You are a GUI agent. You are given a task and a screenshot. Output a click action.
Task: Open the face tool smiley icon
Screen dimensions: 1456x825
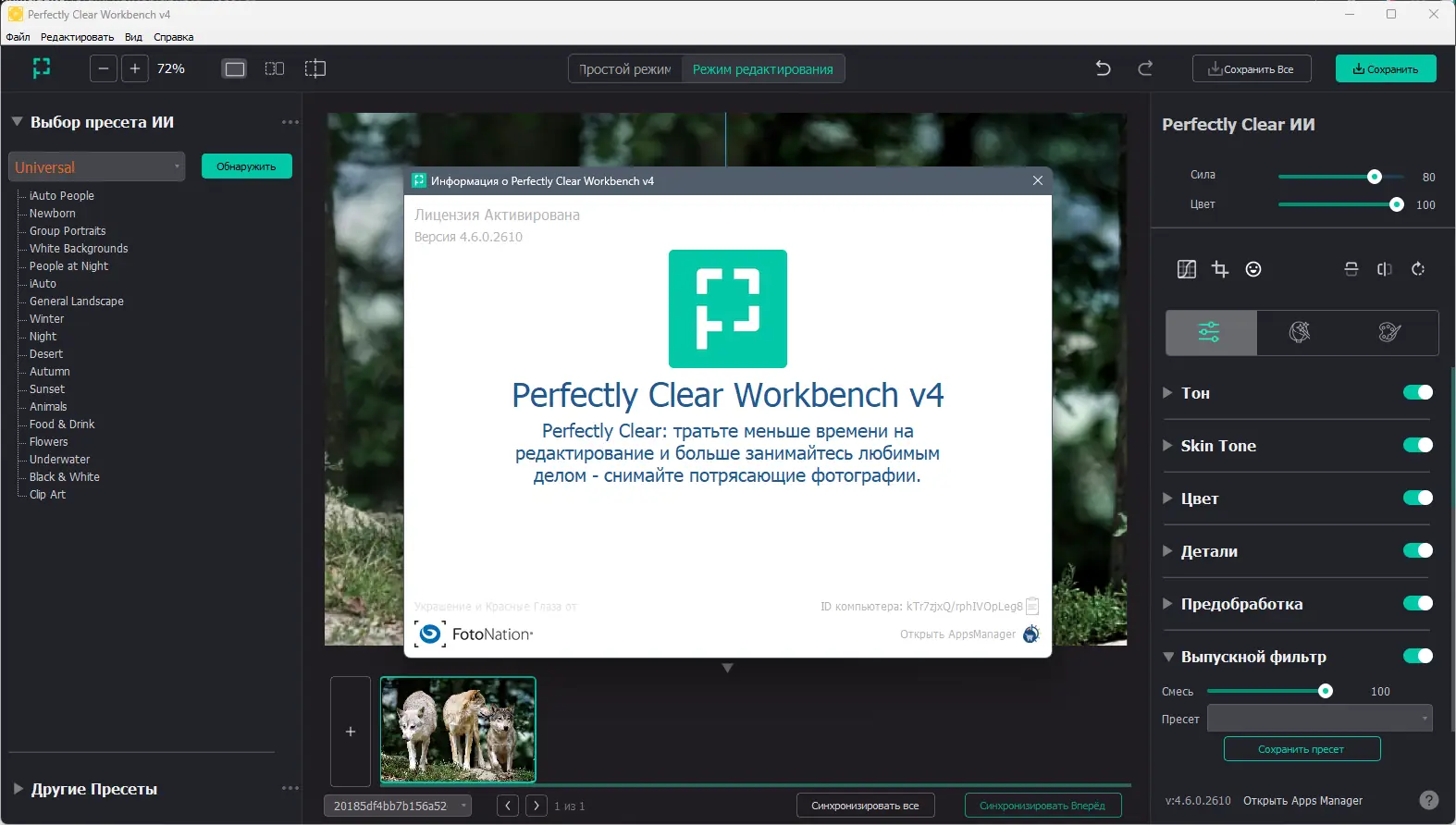pos(1253,269)
